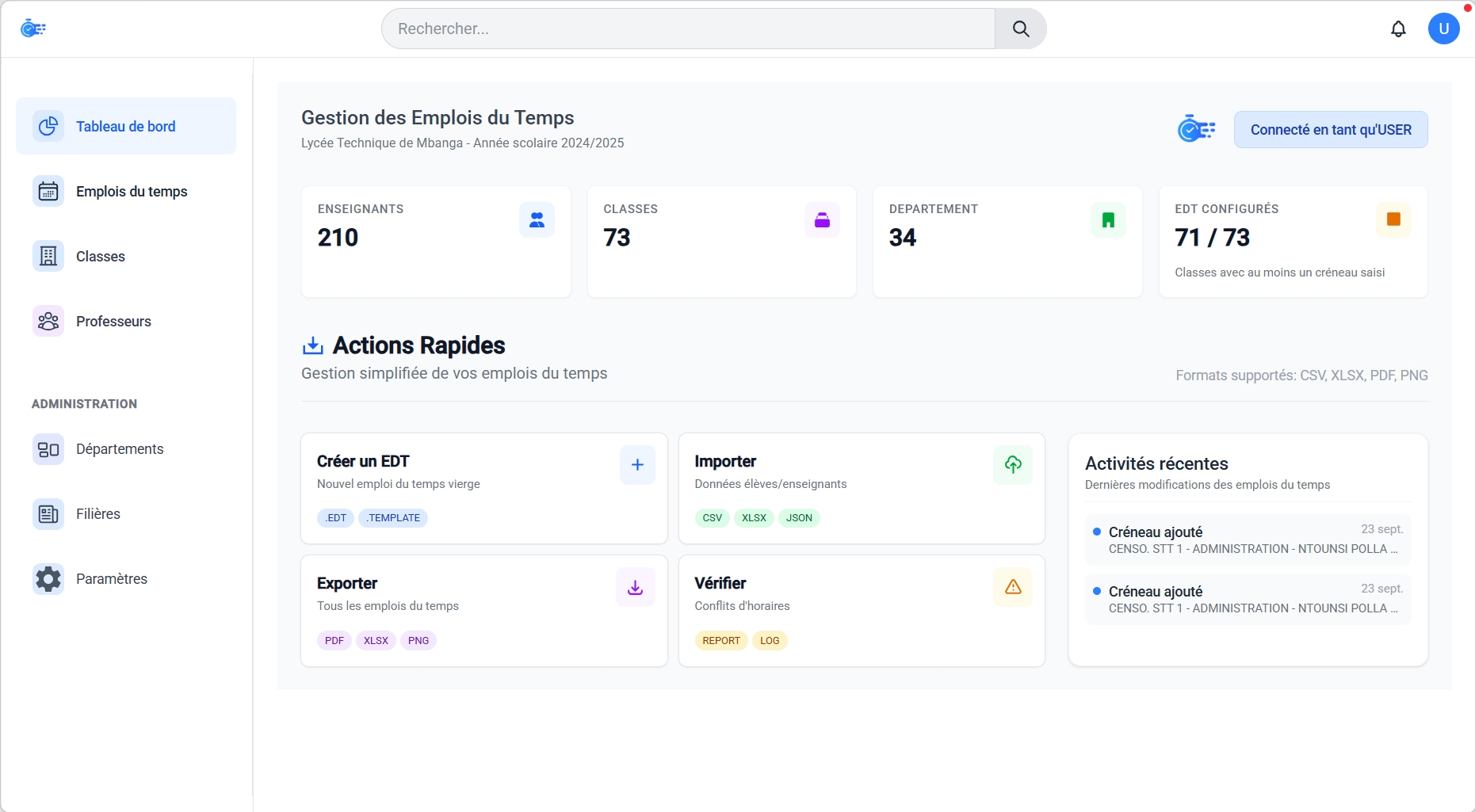Select the PDF export tag
Screen dimensions: 1475x812
coord(334,641)
